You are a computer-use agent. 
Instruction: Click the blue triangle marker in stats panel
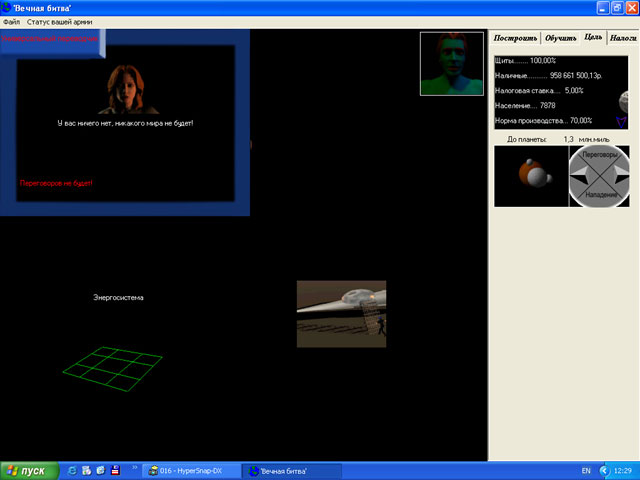(620, 120)
